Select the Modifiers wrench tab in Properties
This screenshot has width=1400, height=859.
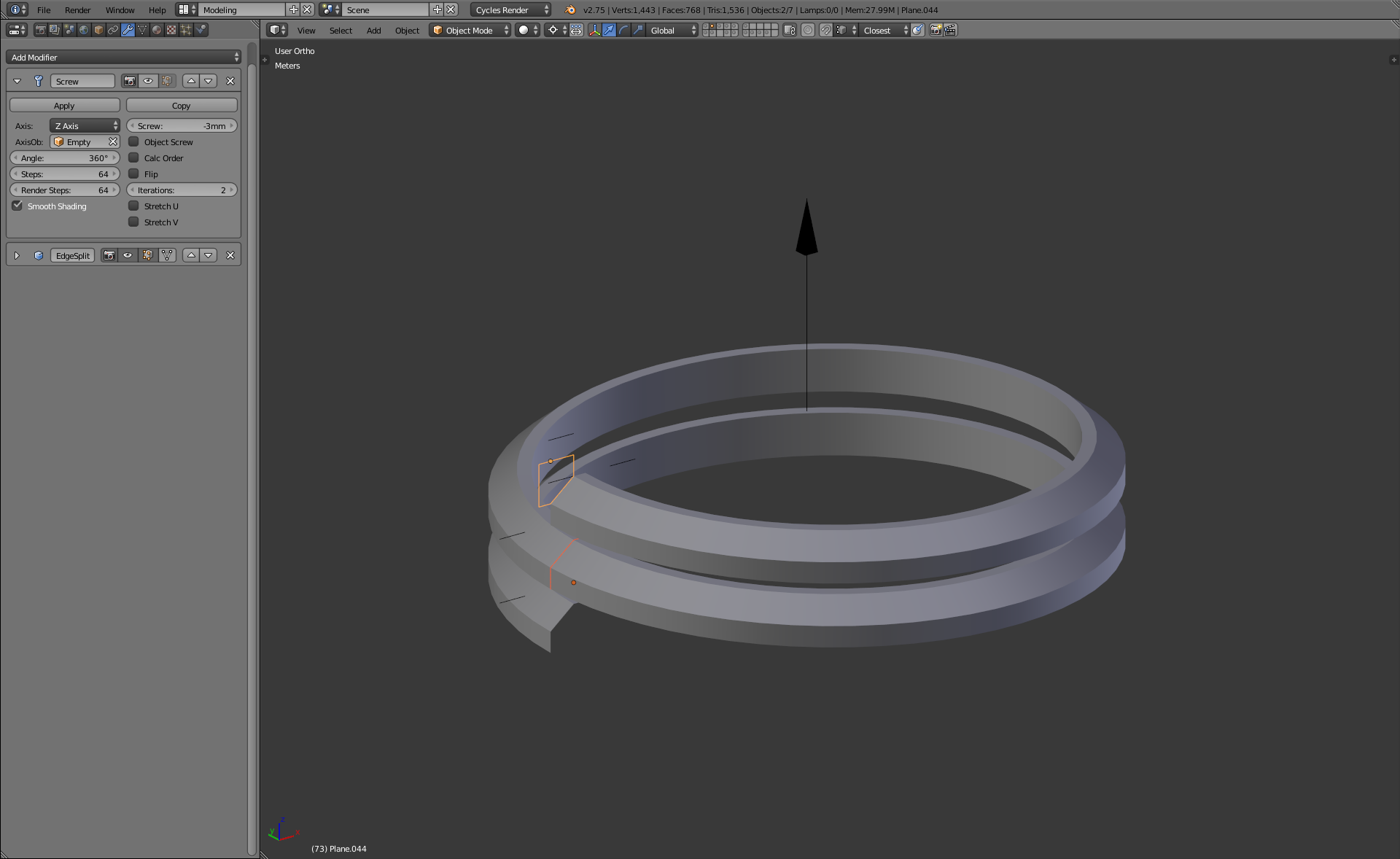128,30
